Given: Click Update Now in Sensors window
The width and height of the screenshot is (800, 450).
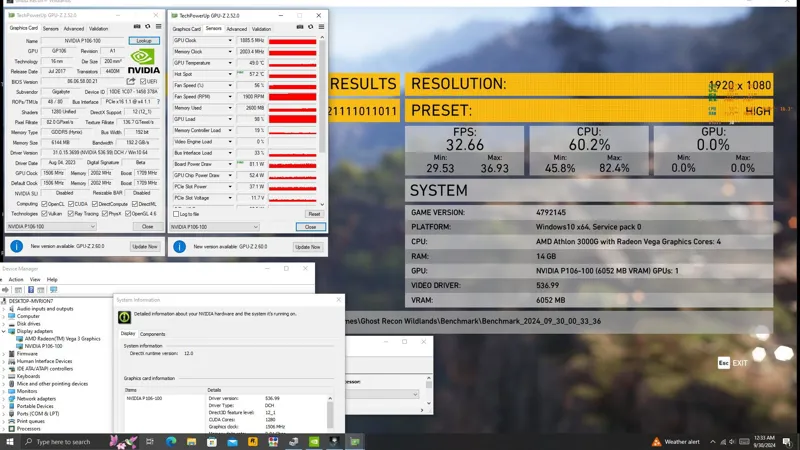Looking at the screenshot, I should coord(308,247).
